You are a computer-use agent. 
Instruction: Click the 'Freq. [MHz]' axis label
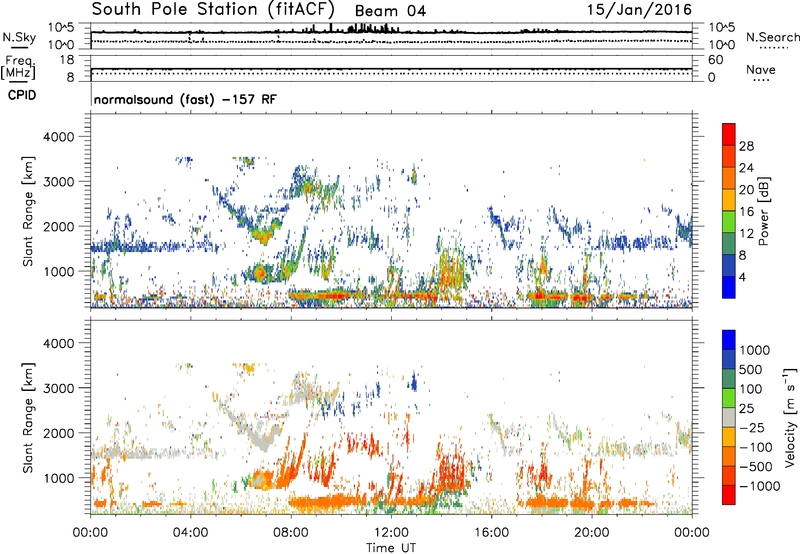coord(18,67)
